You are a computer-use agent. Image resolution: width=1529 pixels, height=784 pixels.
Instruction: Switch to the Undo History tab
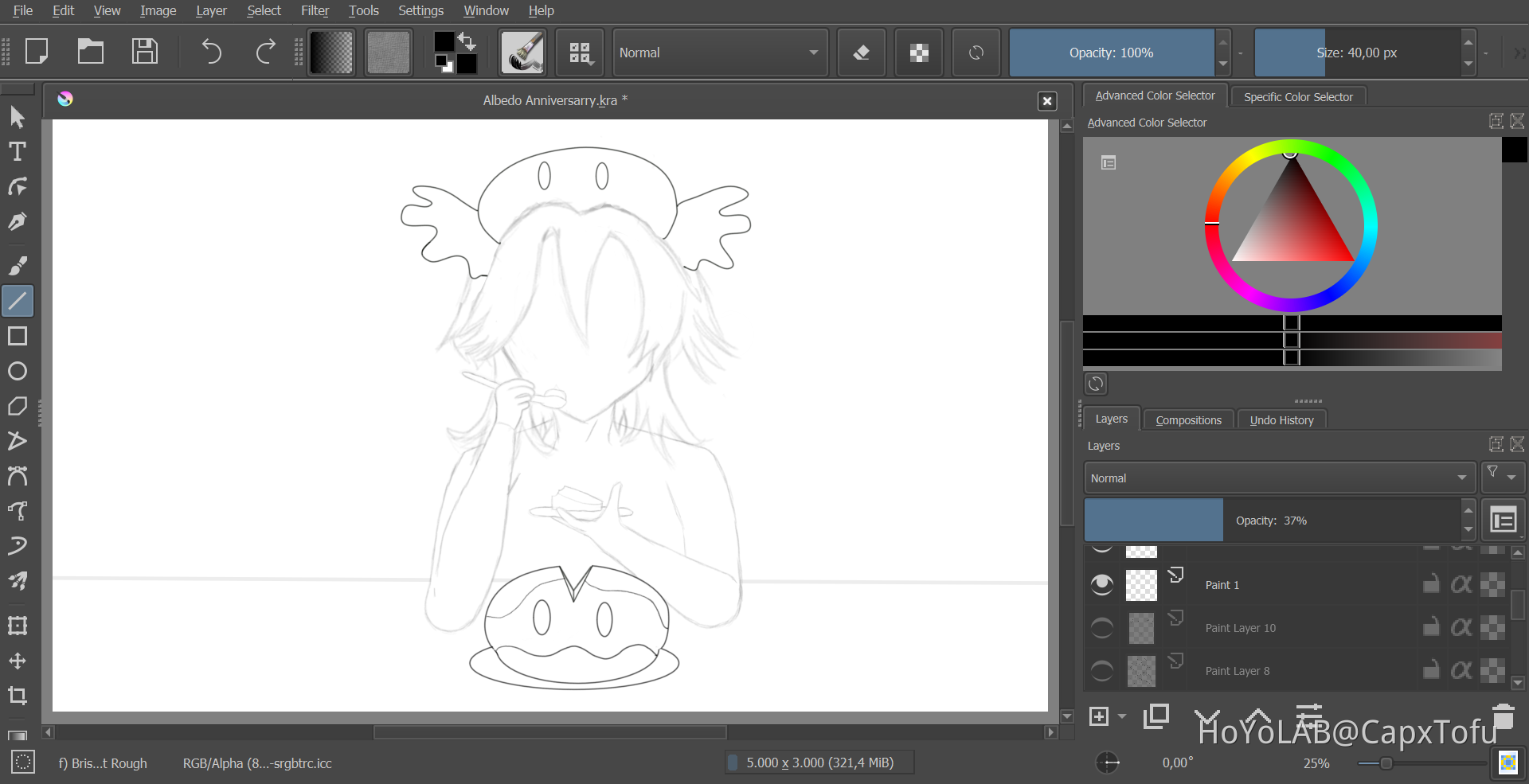pos(1281,420)
